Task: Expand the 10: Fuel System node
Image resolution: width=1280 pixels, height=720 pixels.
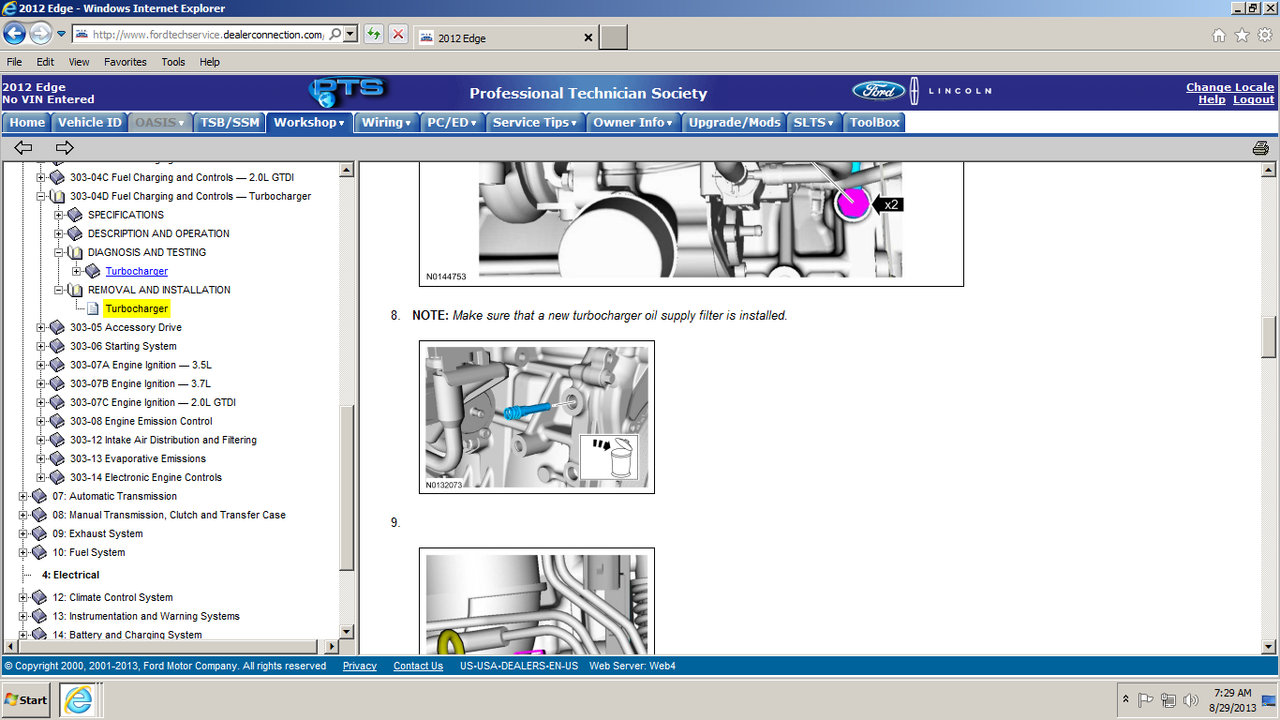Action: point(24,552)
